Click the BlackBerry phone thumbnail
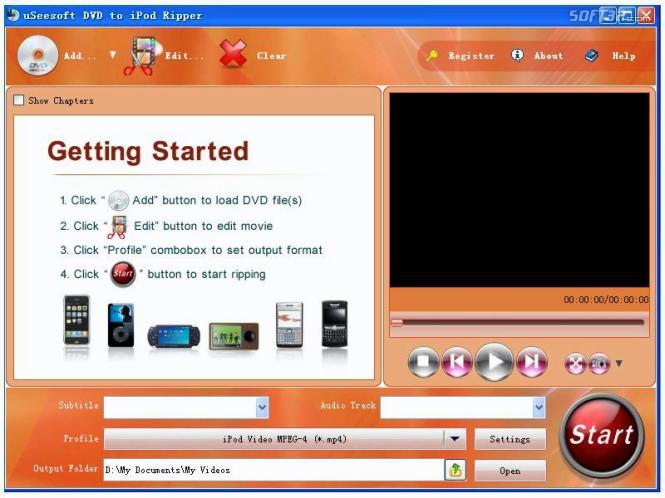Screen dimensions: 665x498 [334, 324]
